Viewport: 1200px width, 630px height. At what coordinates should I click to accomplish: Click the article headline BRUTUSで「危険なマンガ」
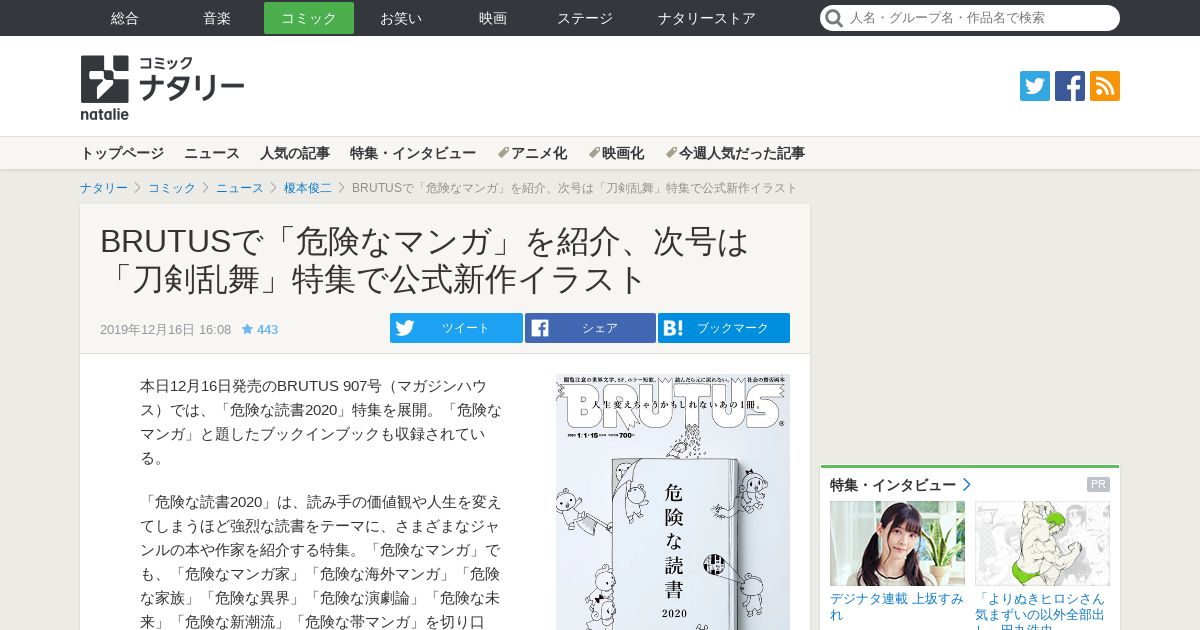point(425,260)
